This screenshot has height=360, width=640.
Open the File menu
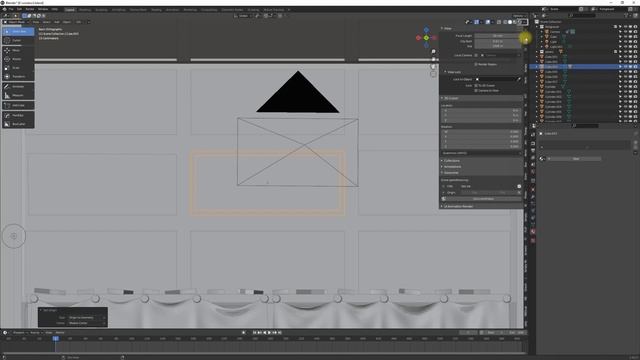point(11,9)
